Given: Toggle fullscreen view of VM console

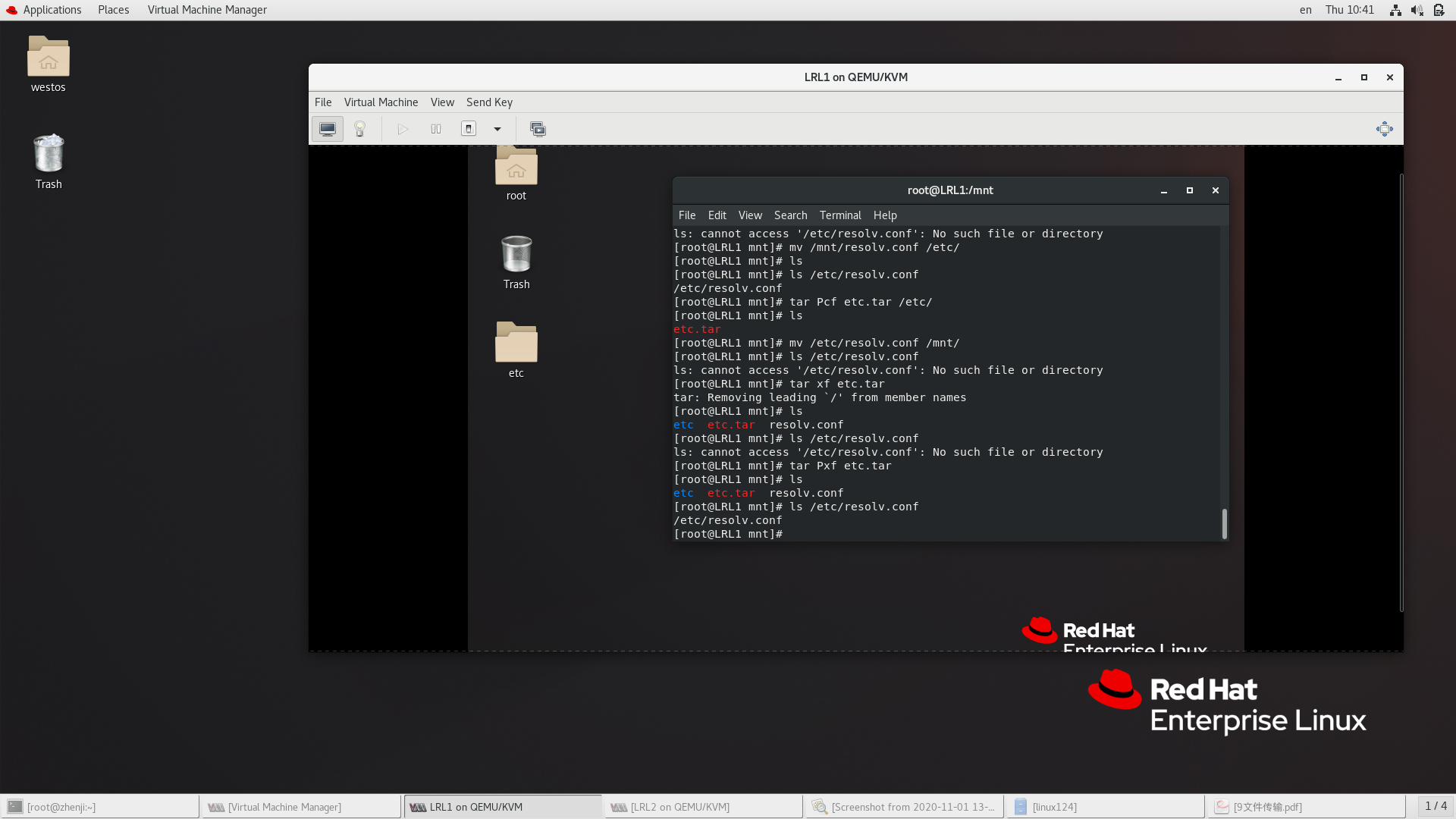Looking at the screenshot, I should pyautogui.click(x=1384, y=129).
